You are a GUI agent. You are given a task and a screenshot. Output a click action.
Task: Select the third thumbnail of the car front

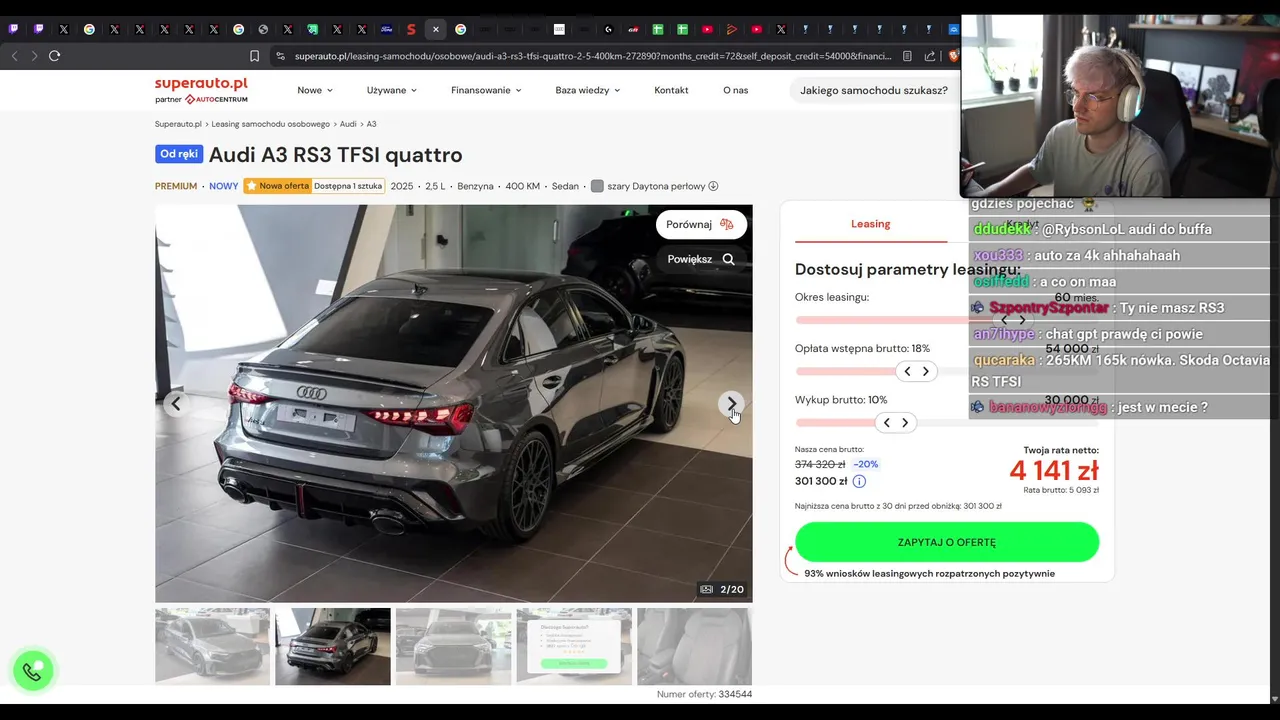pos(453,646)
